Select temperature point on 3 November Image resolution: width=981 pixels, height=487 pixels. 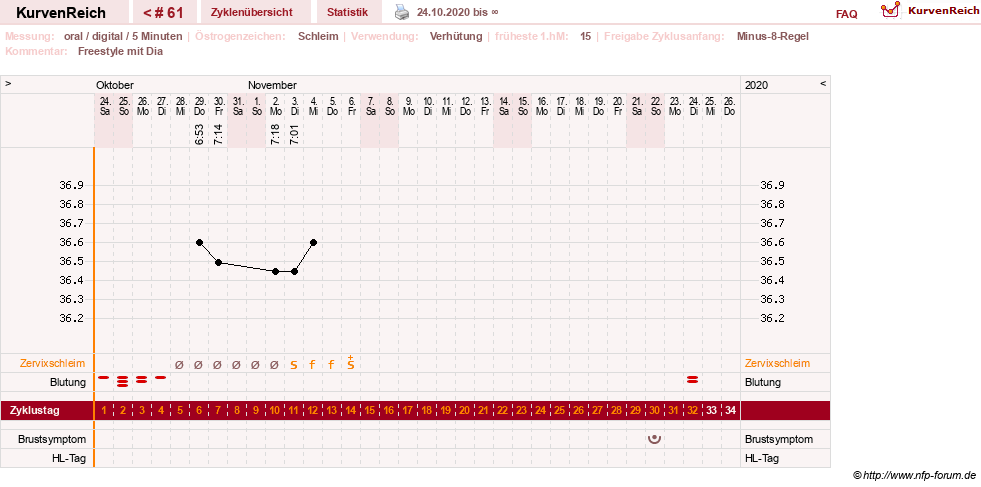point(294,271)
